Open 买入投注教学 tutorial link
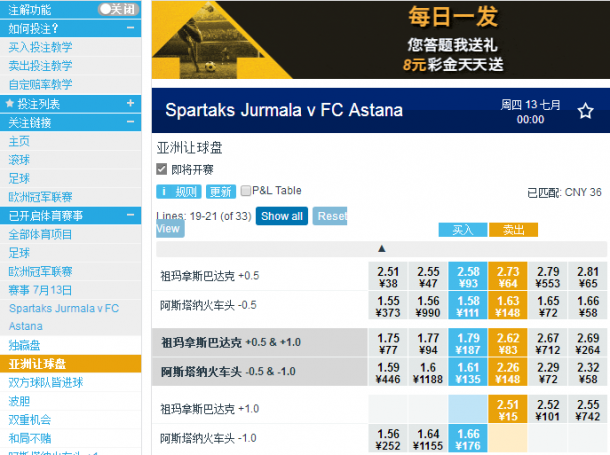 coord(40,47)
